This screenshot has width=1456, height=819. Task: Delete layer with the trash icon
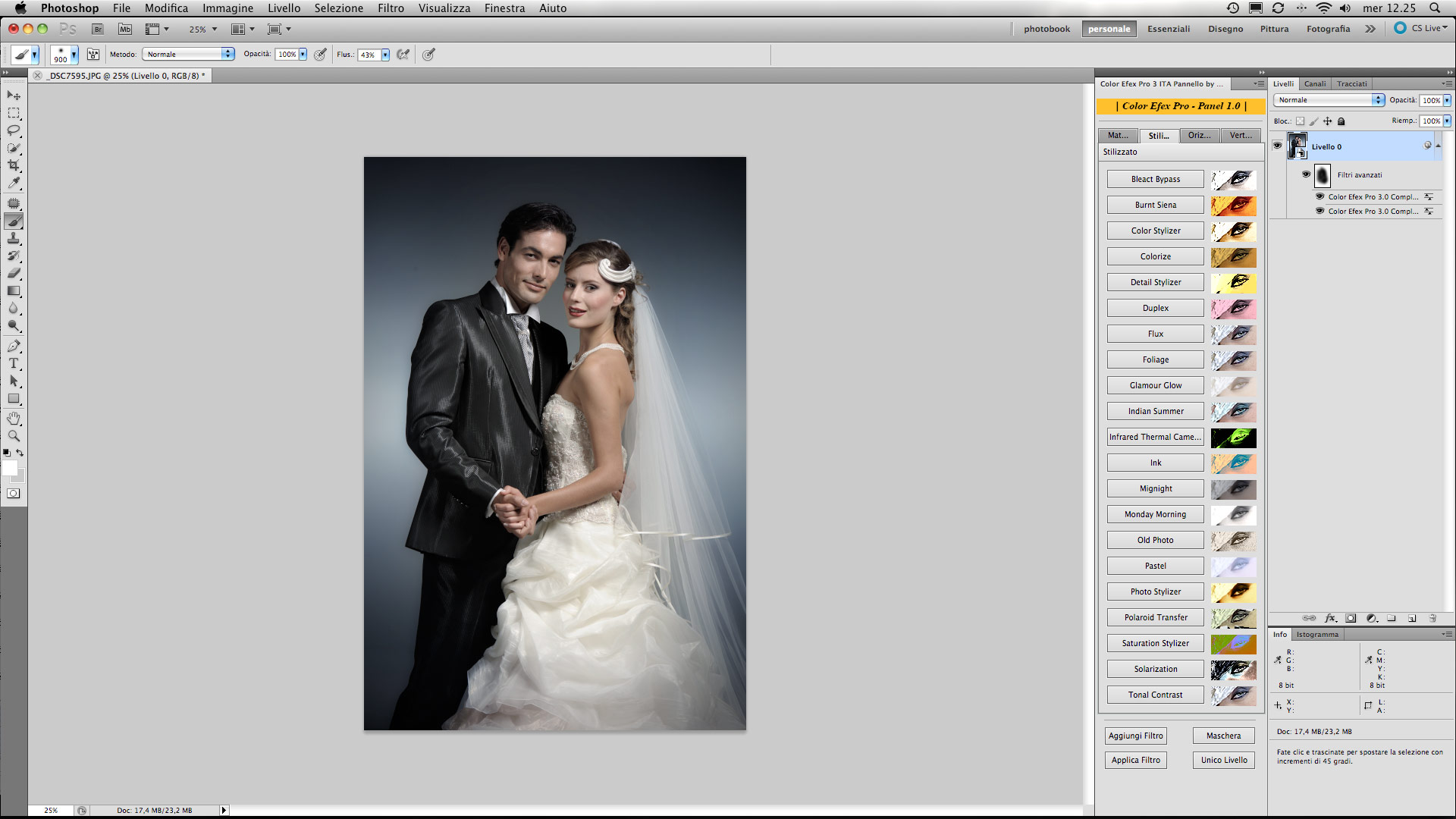(1432, 618)
